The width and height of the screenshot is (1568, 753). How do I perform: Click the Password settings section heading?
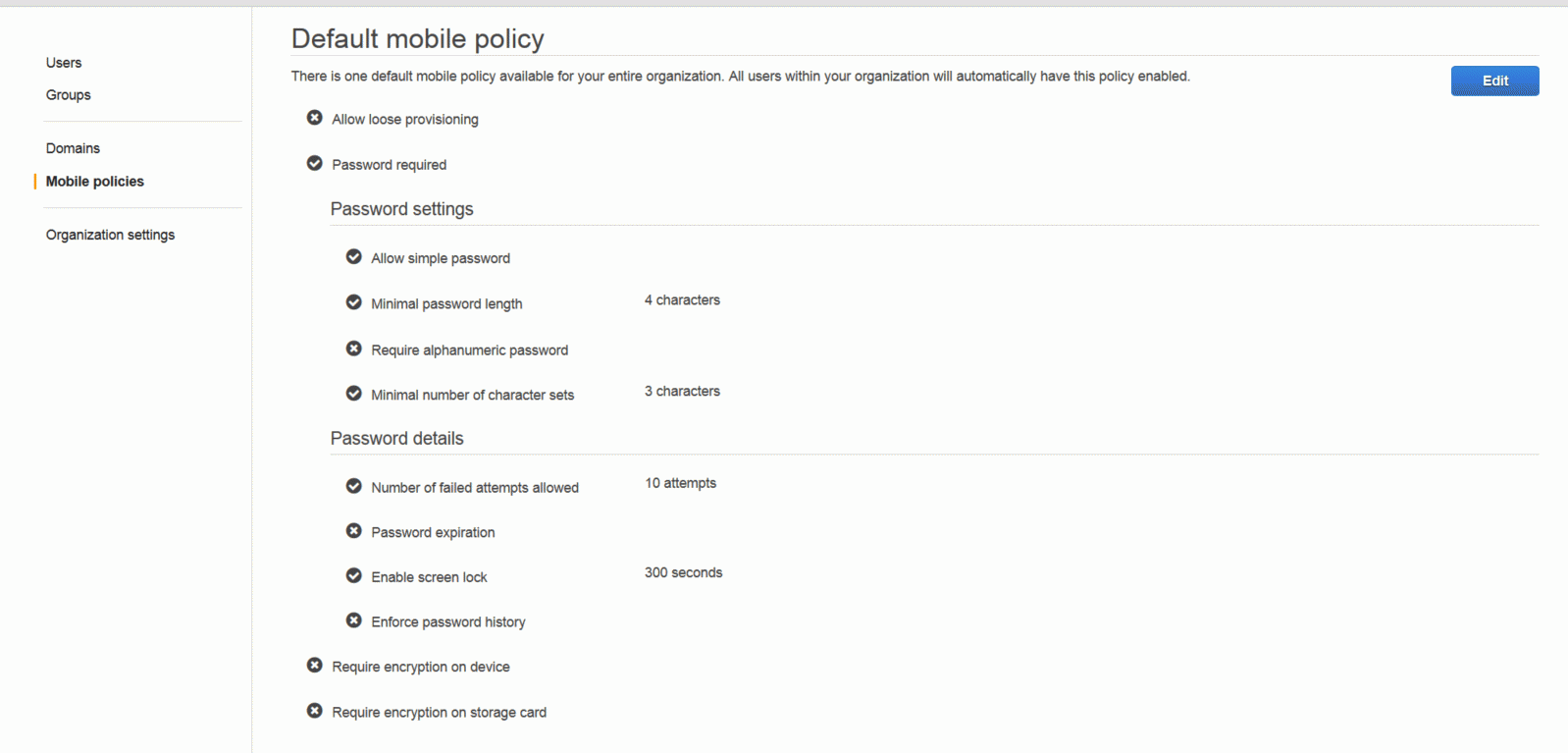click(x=401, y=209)
